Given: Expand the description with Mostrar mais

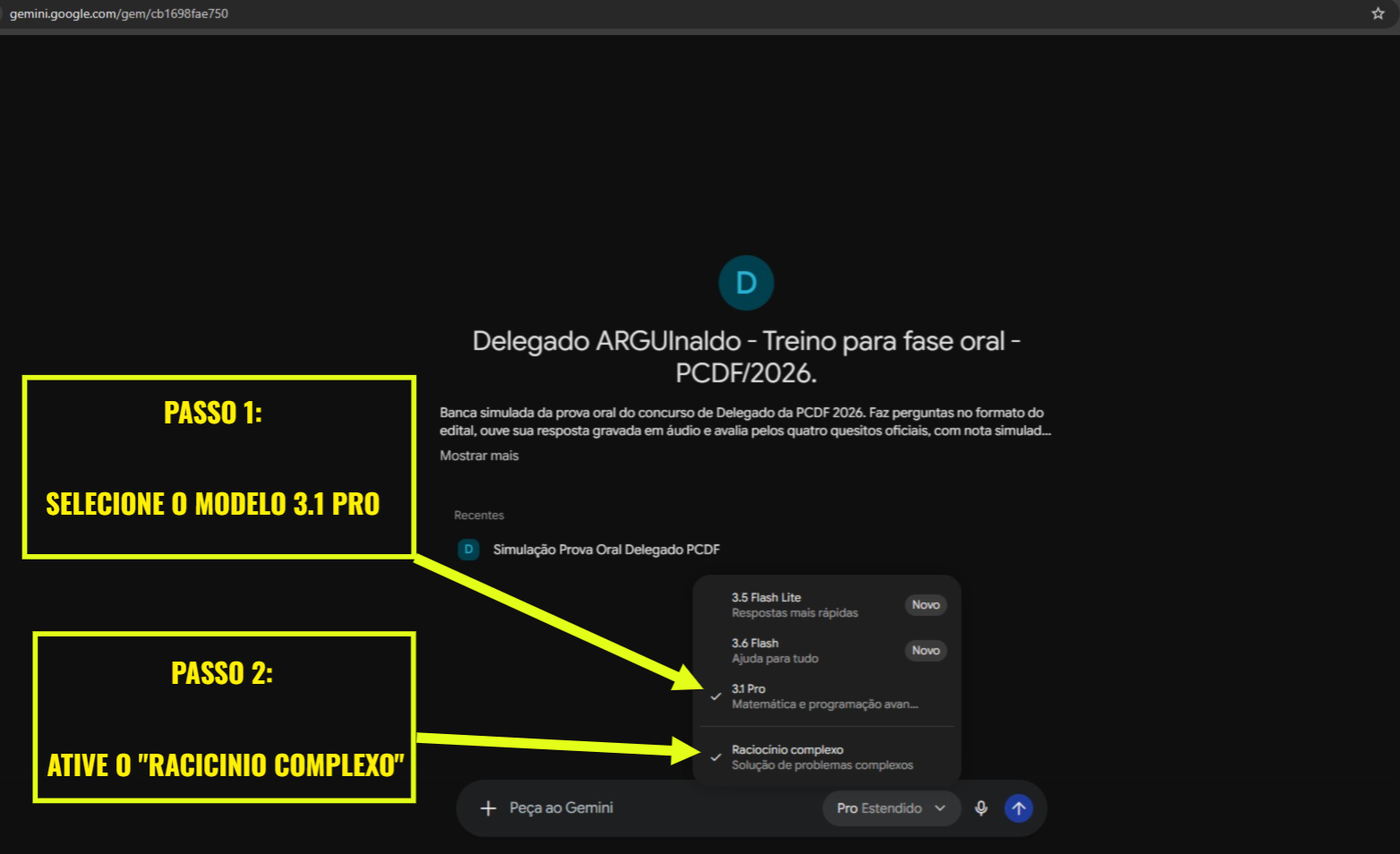Looking at the screenshot, I should tap(479, 456).
